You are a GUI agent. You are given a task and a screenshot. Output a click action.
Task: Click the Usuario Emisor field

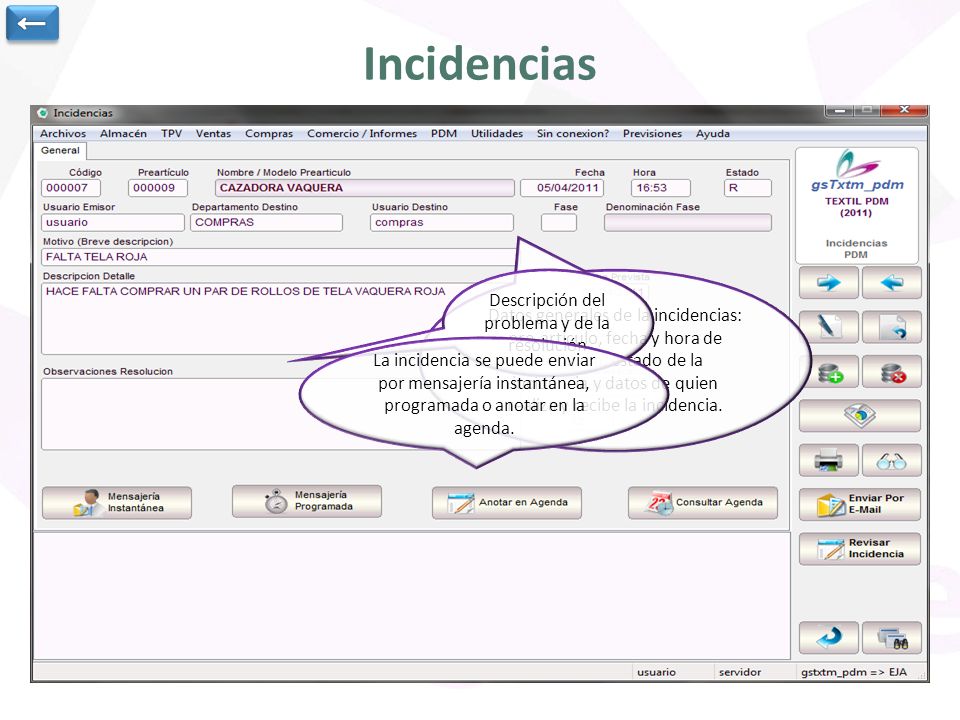click(113, 222)
